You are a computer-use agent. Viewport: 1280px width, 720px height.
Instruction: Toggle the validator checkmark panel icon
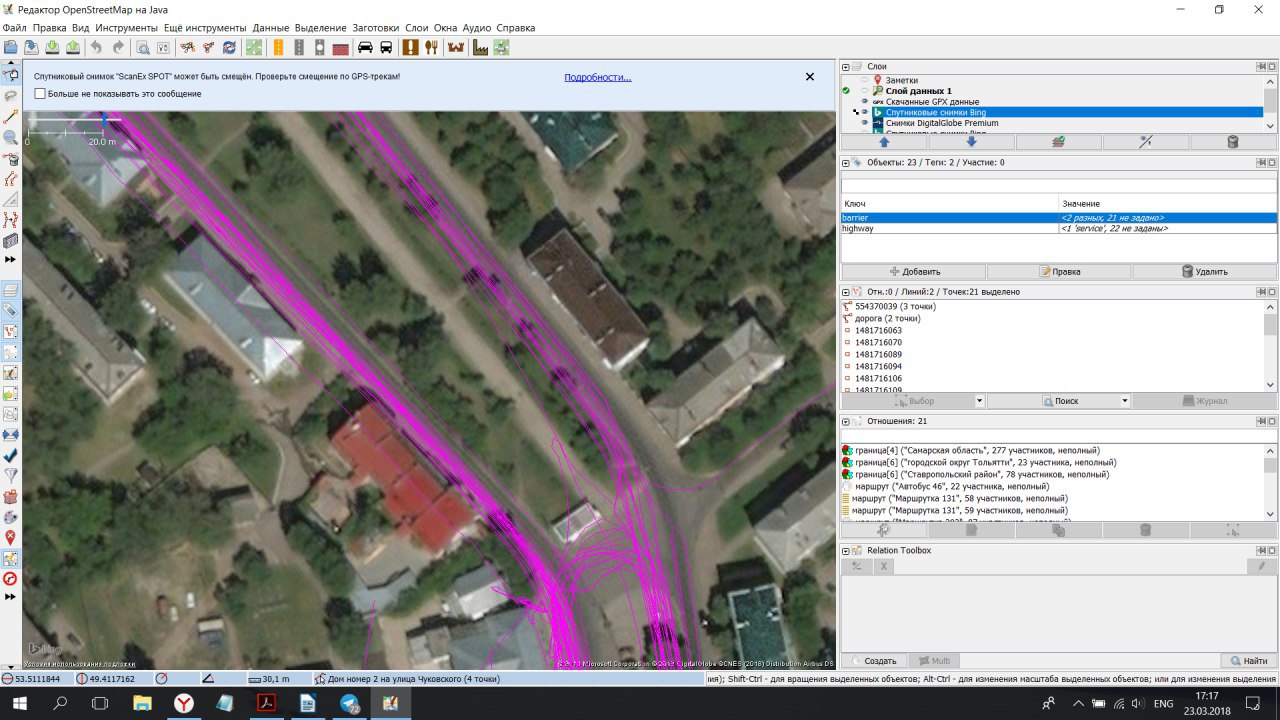(x=11, y=454)
